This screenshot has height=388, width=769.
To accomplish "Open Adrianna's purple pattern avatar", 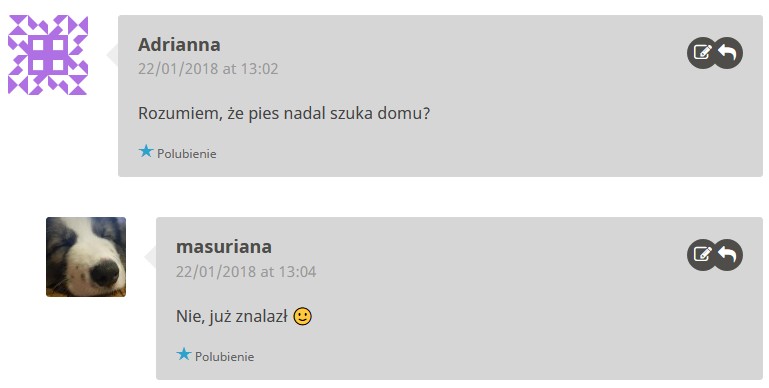I will coord(48,54).
